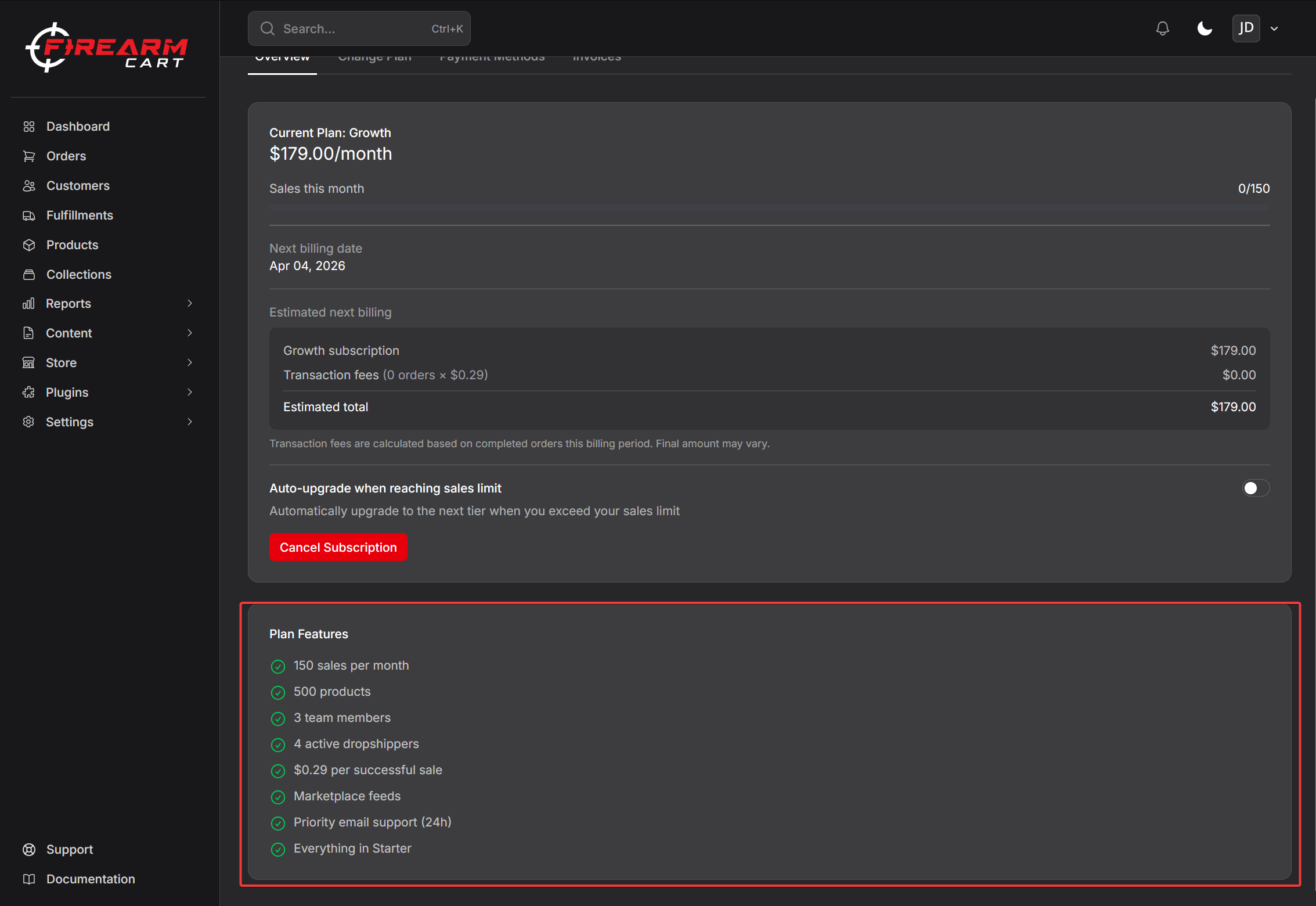
Task: Click the Orders cart icon
Action: click(x=29, y=156)
